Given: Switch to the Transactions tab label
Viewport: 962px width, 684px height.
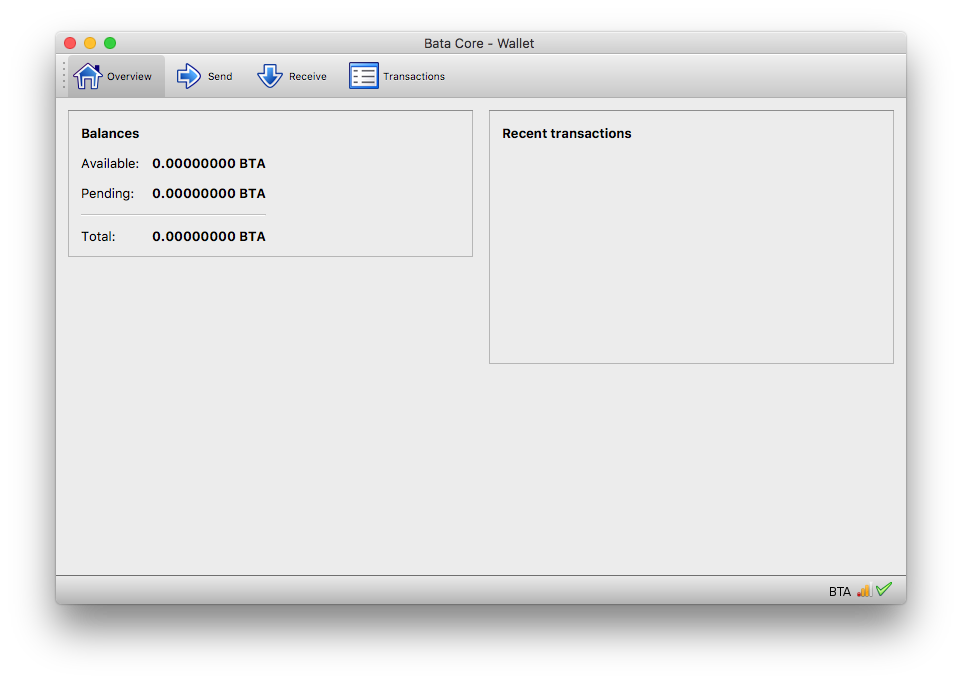Looking at the screenshot, I should 414,77.
